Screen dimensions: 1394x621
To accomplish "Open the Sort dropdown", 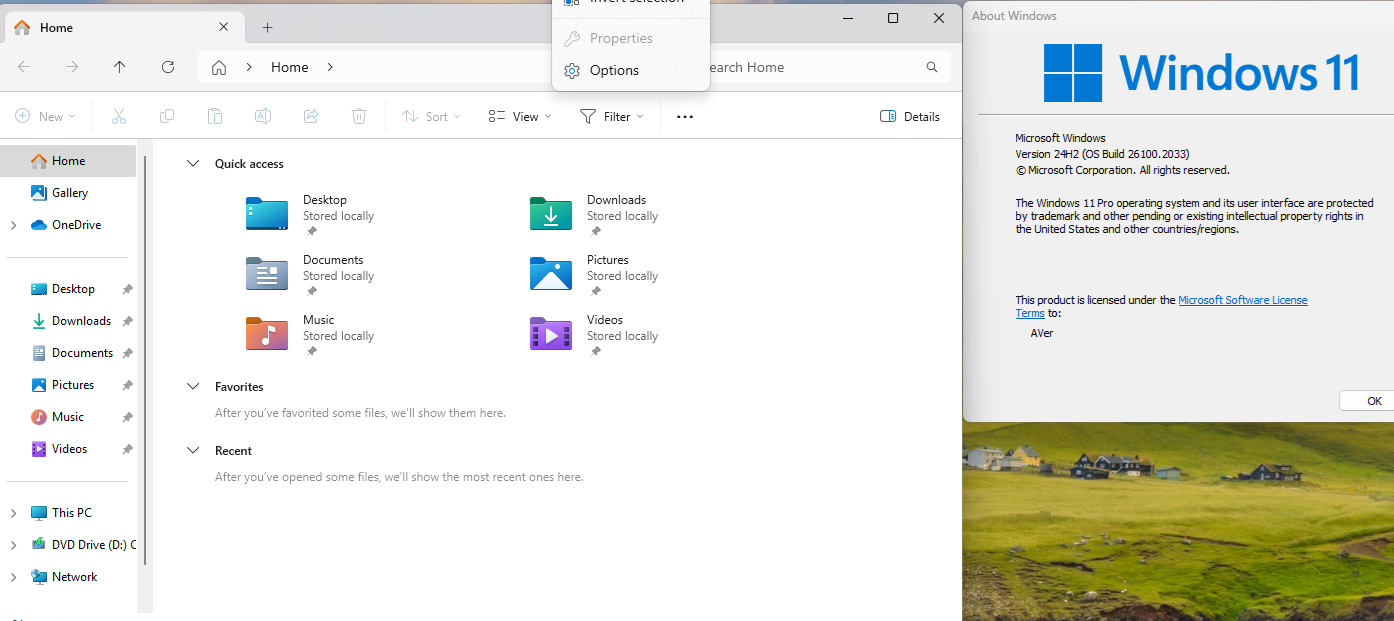I will tap(431, 117).
